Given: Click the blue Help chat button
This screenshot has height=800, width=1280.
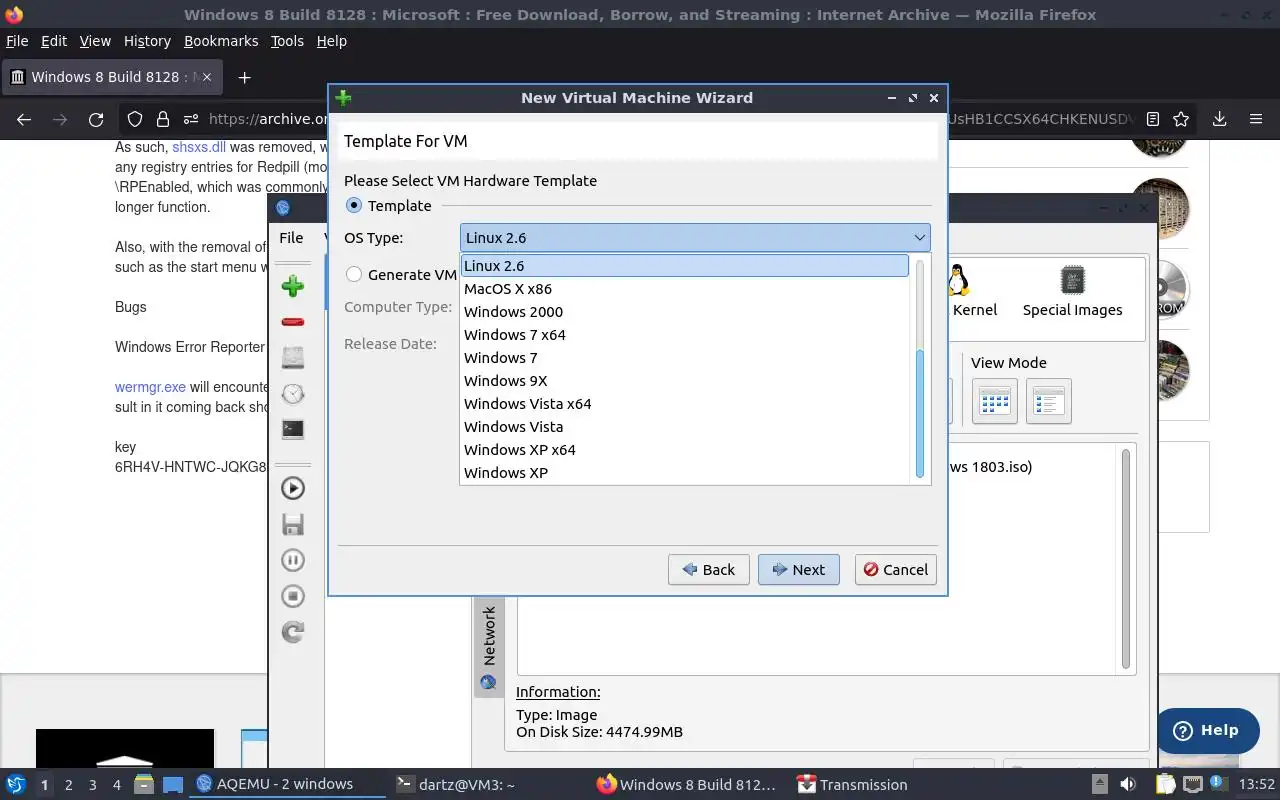Looking at the screenshot, I should 1208,730.
